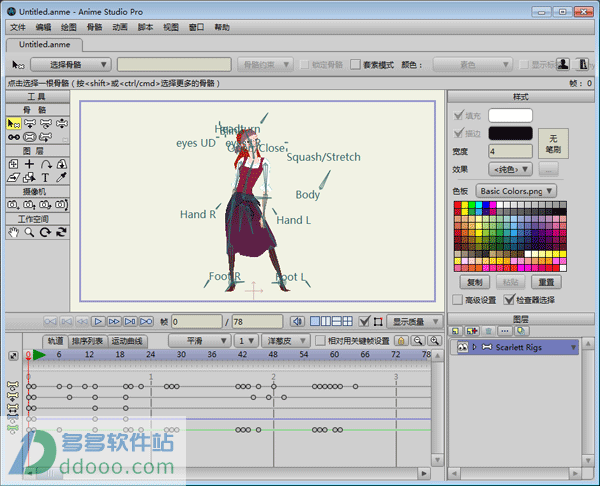Delete the selected layer with trash icon
Screen dimensions: 600x486
click(488, 331)
